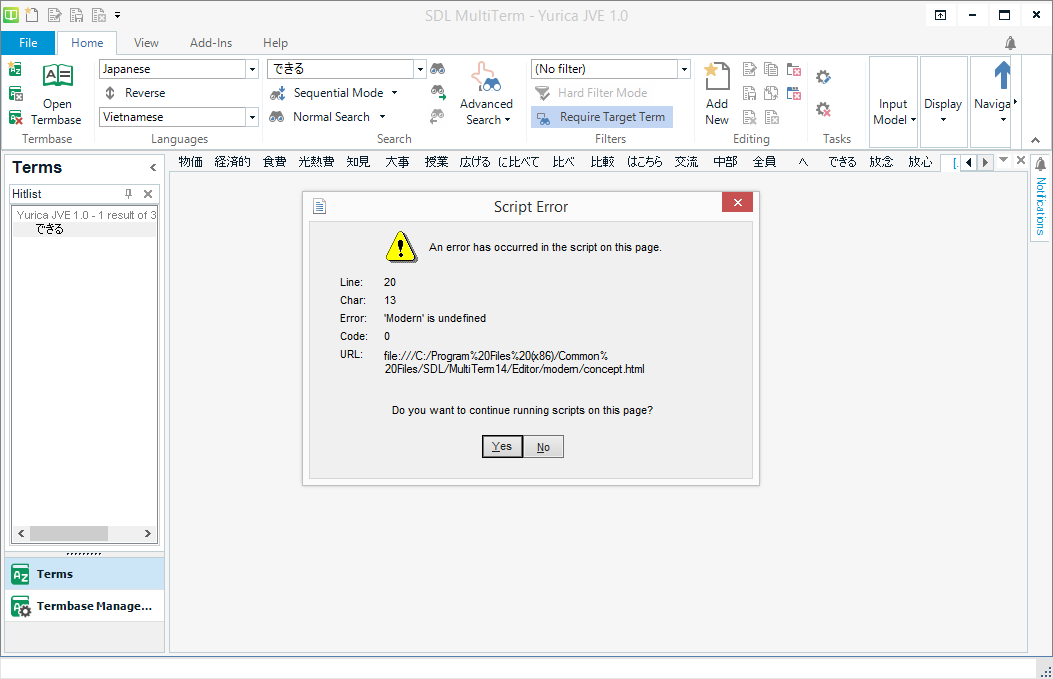Expand the search term history dropdown
This screenshot has width=1053, height=679.
[420, 69]
